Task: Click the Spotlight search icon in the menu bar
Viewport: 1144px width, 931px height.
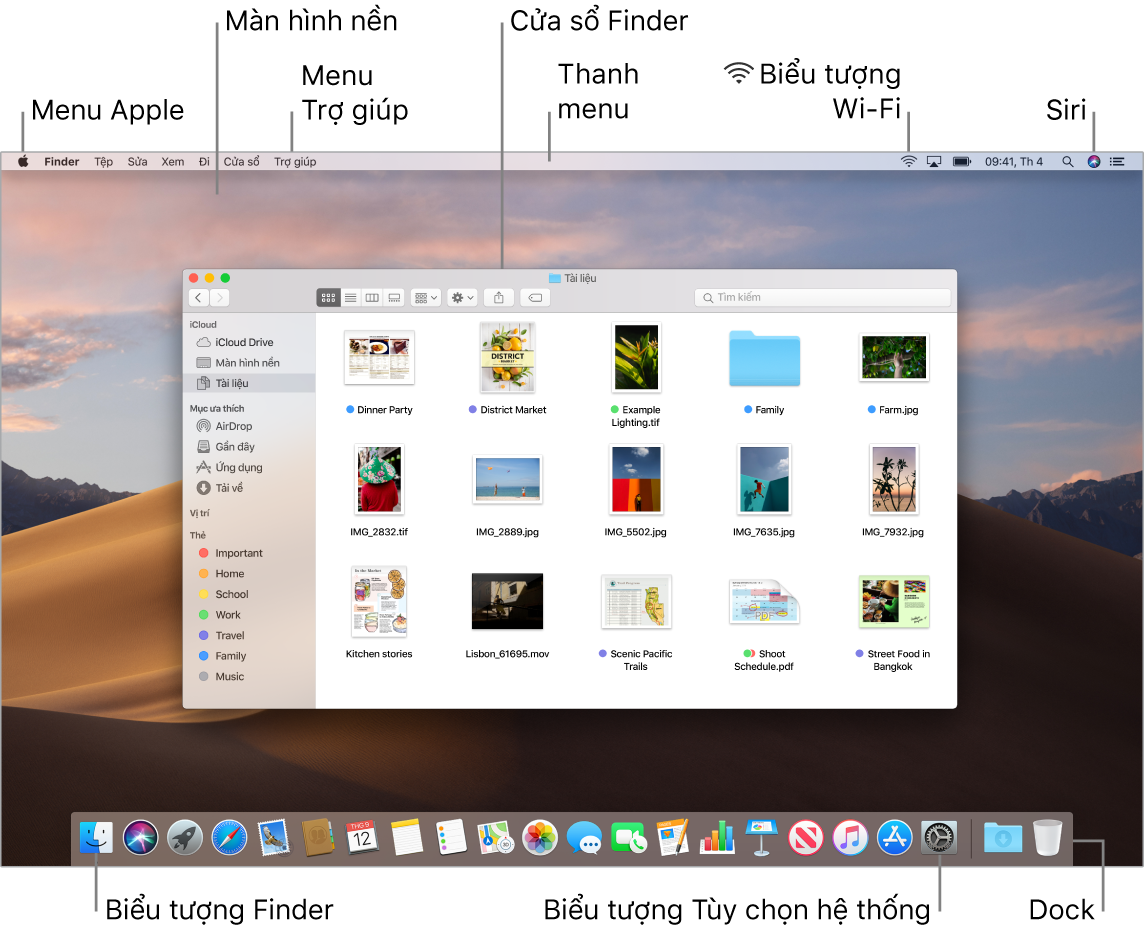Action: click(1066, 160)
